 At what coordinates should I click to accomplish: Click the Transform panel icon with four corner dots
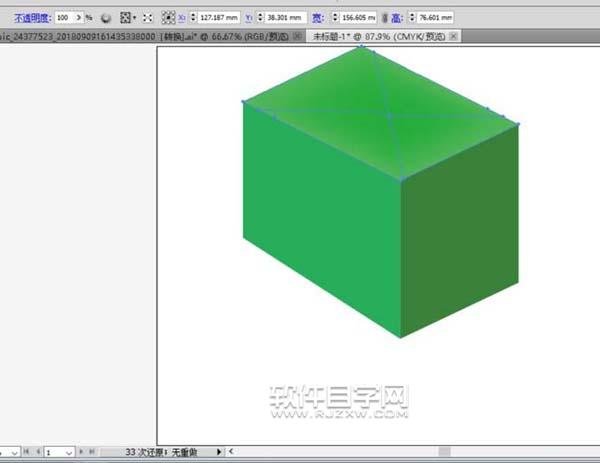[x=148, y=18]
